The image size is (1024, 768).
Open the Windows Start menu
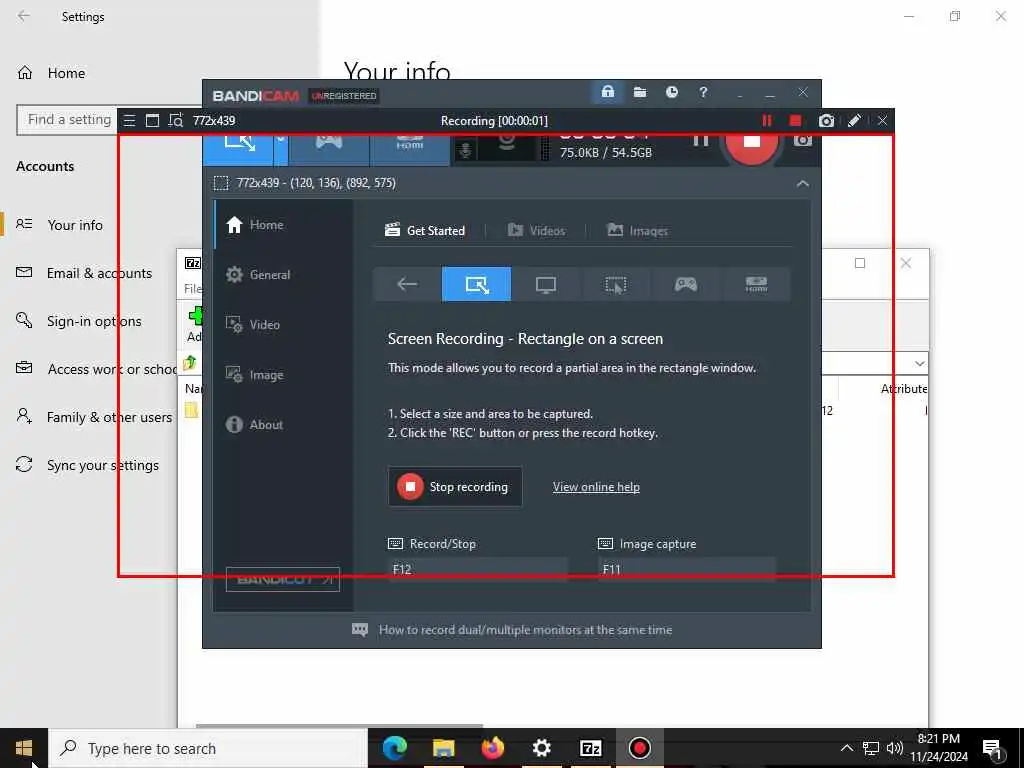pos(24,748)
